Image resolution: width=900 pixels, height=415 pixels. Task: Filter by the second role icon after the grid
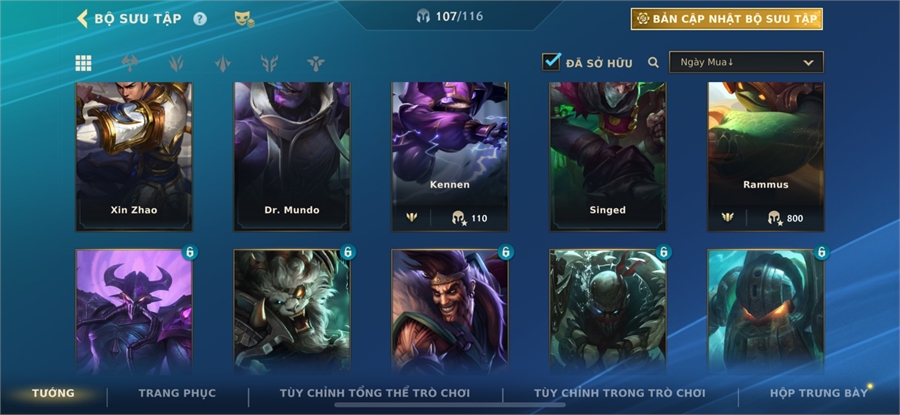[176, 63]
